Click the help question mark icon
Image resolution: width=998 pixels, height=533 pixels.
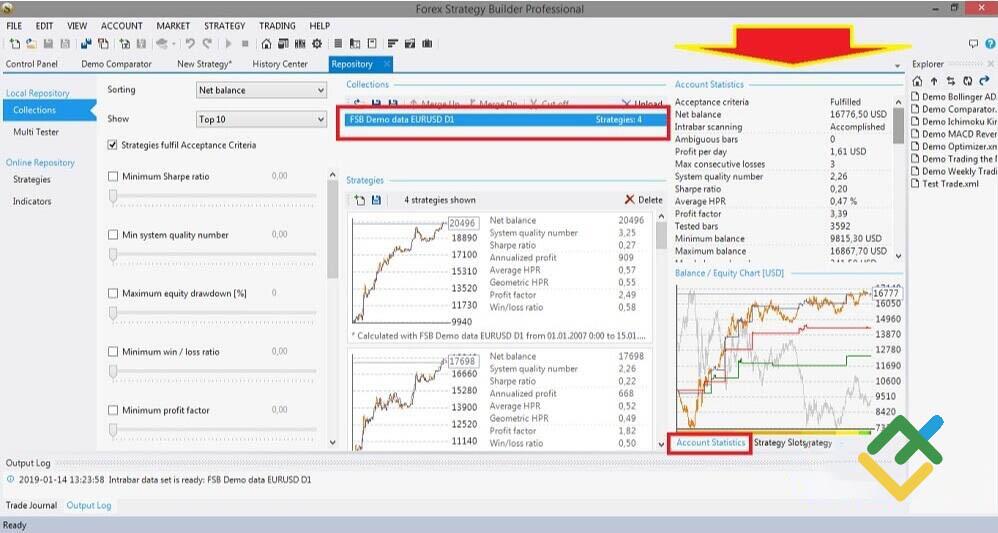click(x=990, y=44)
